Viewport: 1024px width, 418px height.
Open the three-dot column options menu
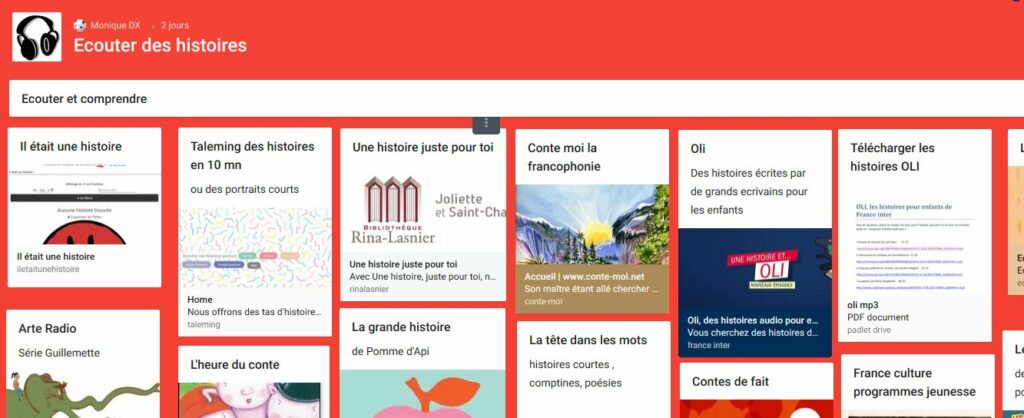(486, 123)
